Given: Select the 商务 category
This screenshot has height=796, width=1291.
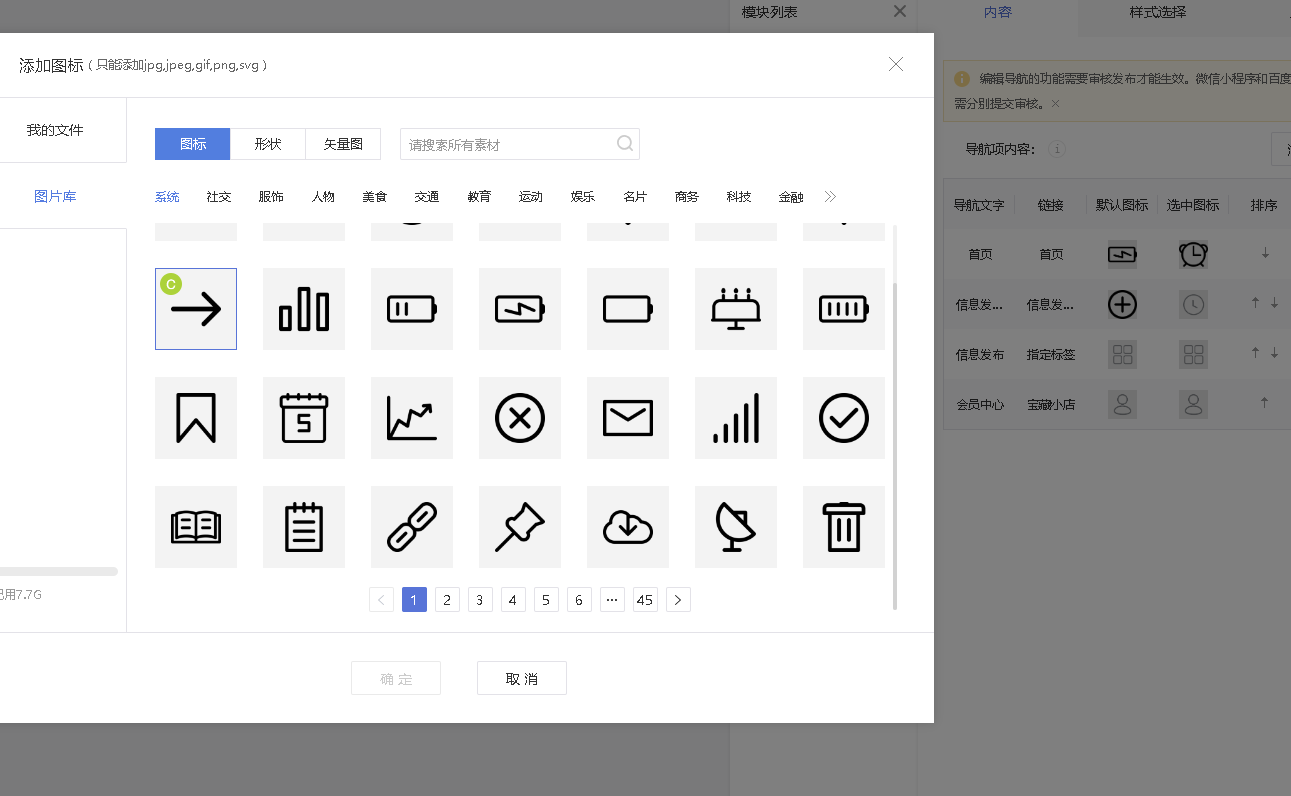Looking at the screenshot, I should click(x=687, y=197).
